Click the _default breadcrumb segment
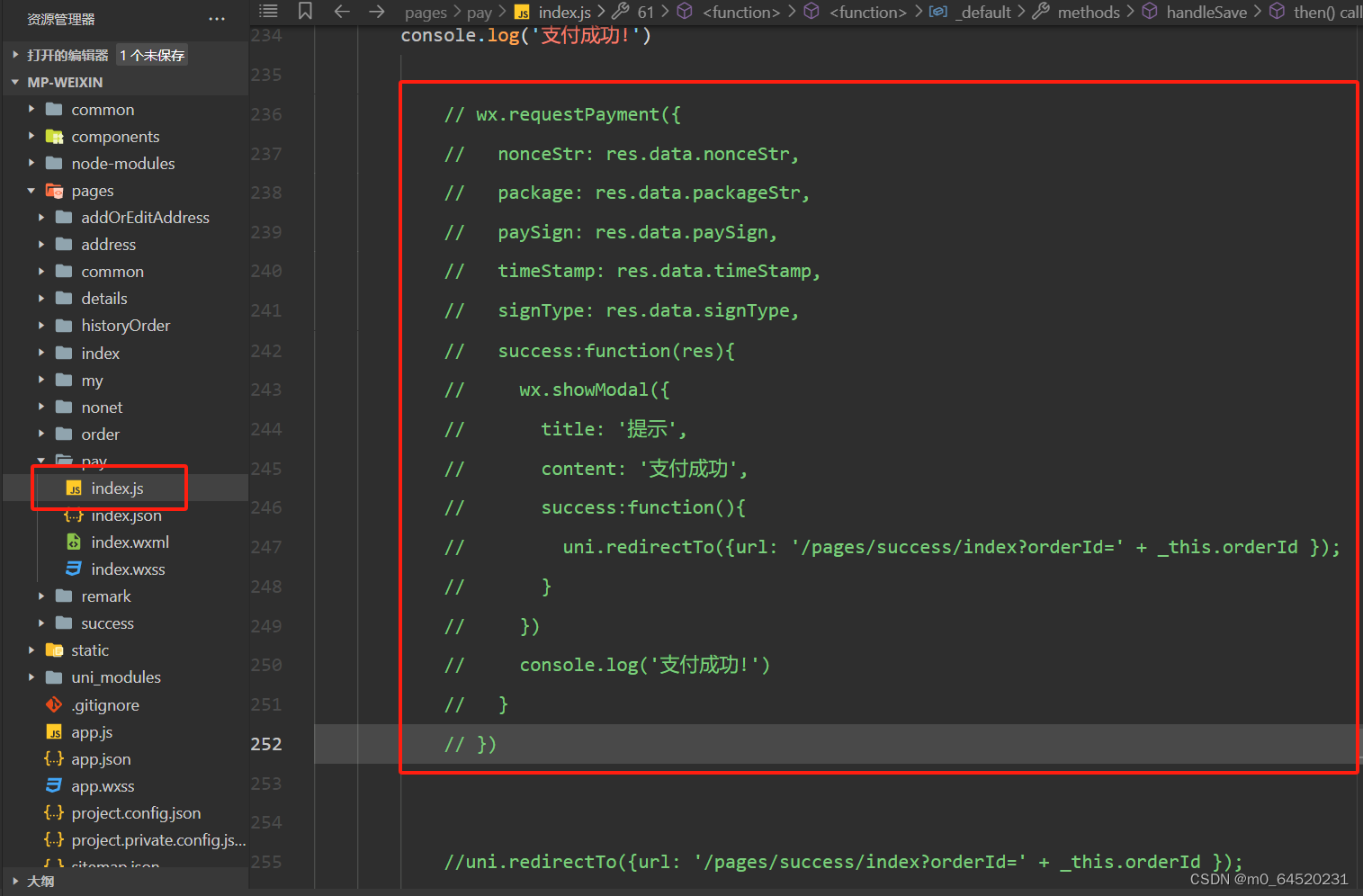 [x=983, y=13]
